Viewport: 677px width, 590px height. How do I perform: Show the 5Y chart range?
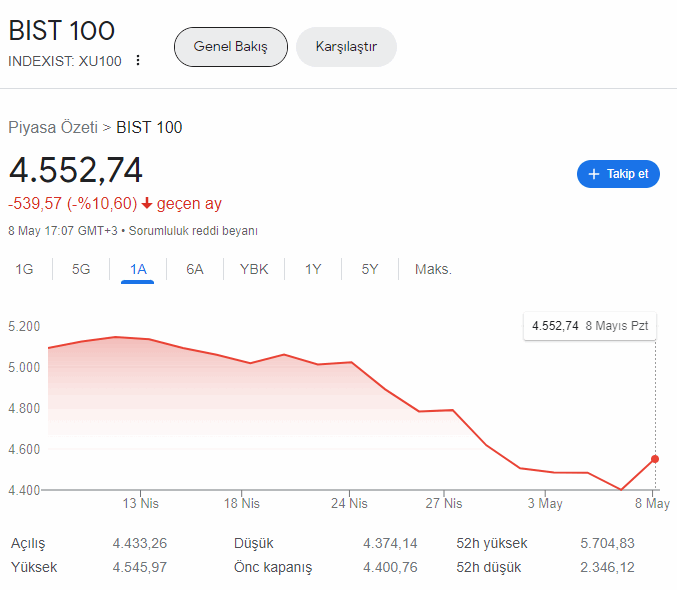click(370, 269)
